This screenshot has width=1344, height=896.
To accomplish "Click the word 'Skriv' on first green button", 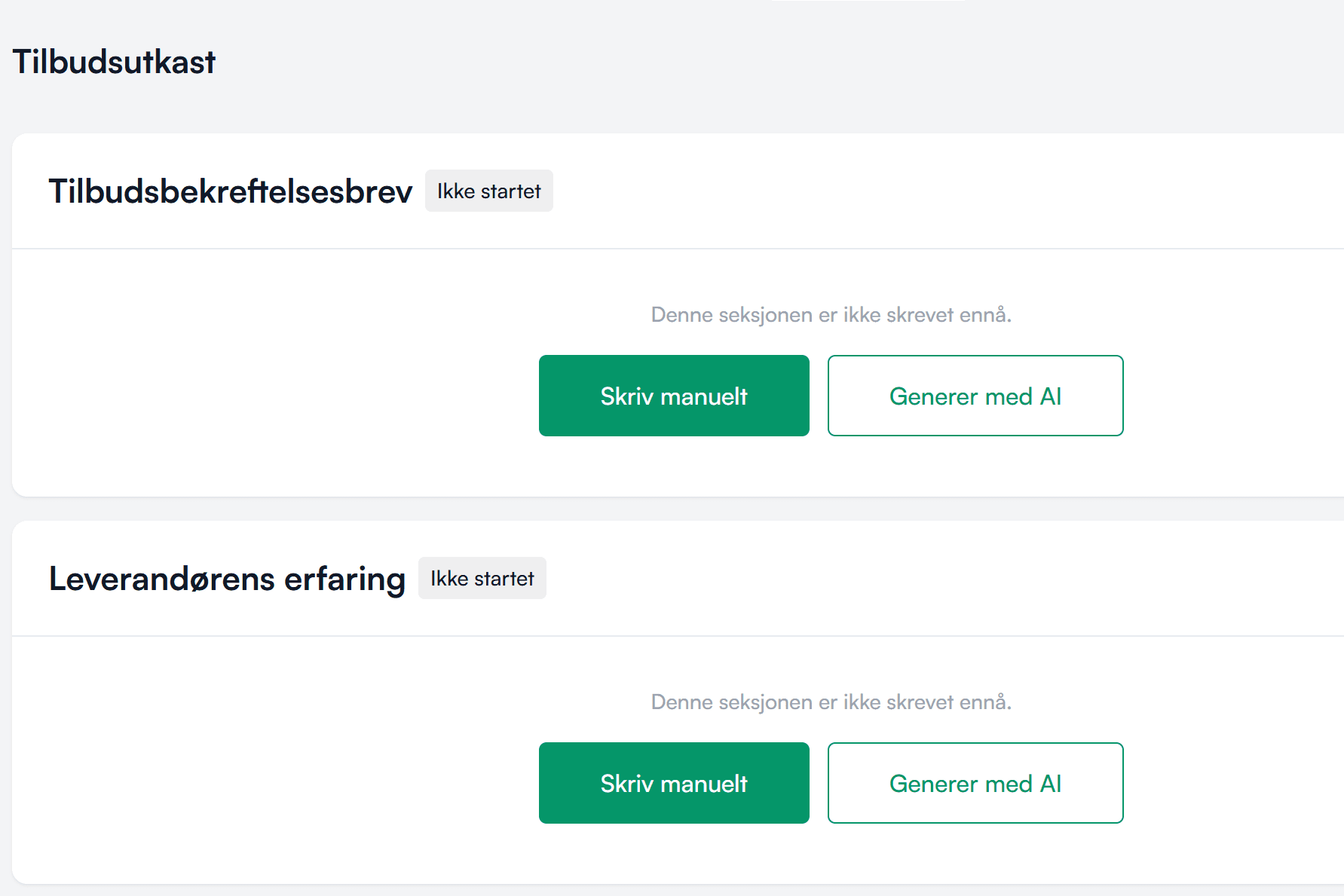I will (x=627, y=396).
